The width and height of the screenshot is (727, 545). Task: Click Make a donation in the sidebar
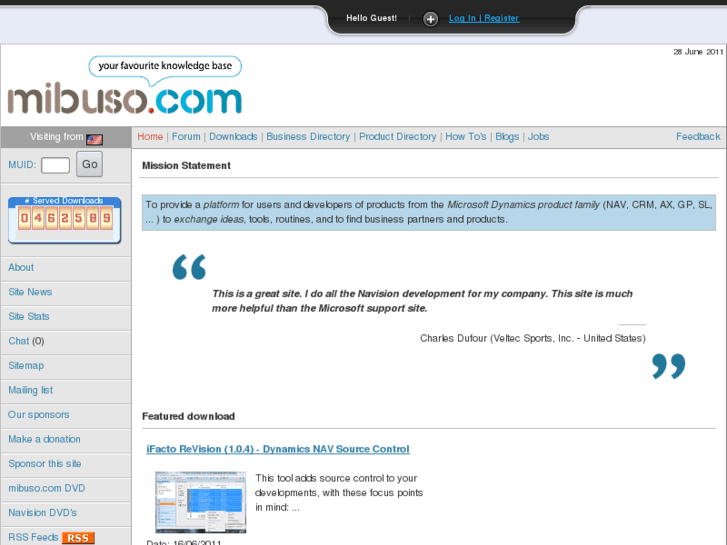point(45,439)
